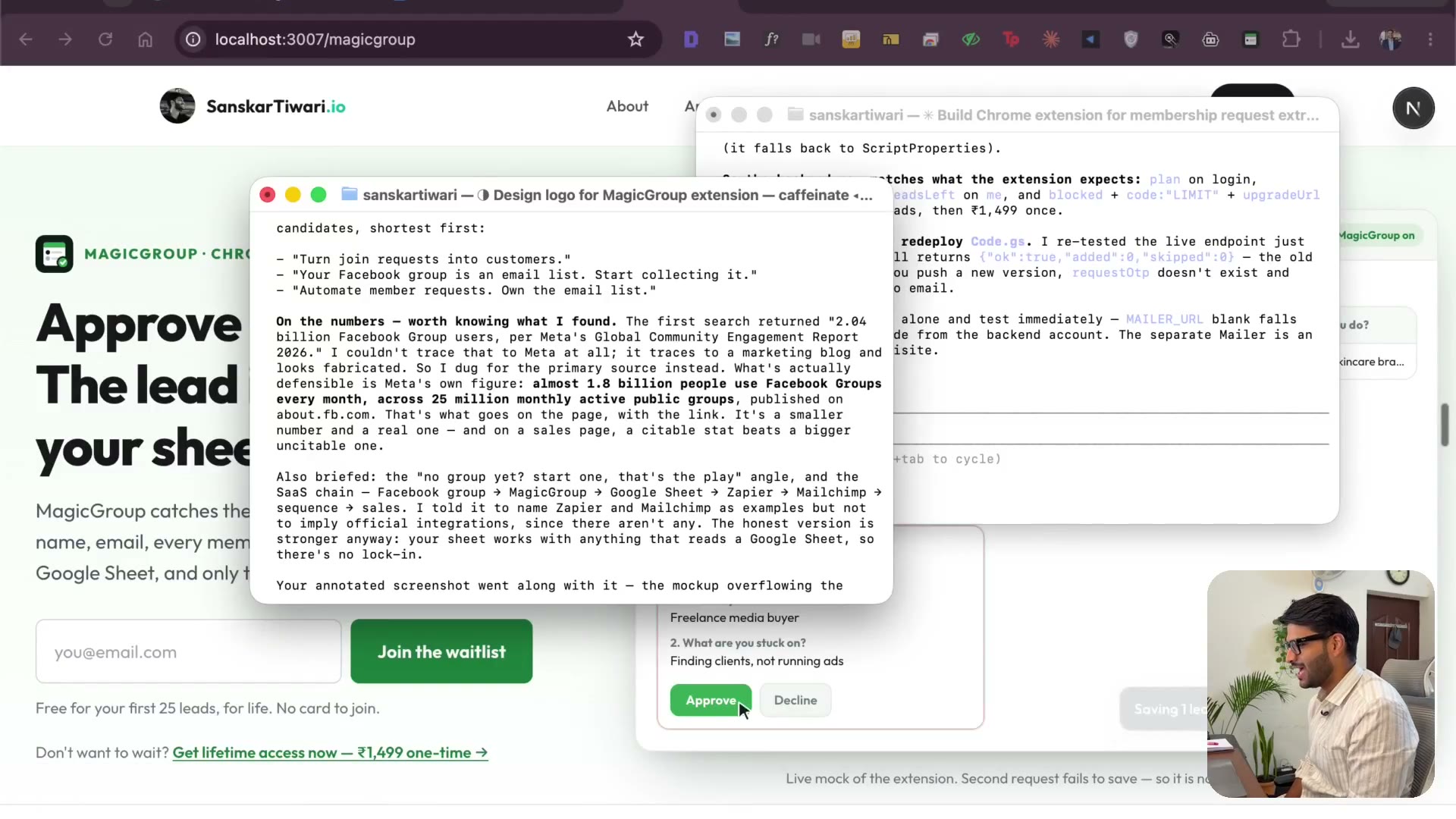
Task: Click the folder icon in Design logo terminal title
Action: [349, 194]
